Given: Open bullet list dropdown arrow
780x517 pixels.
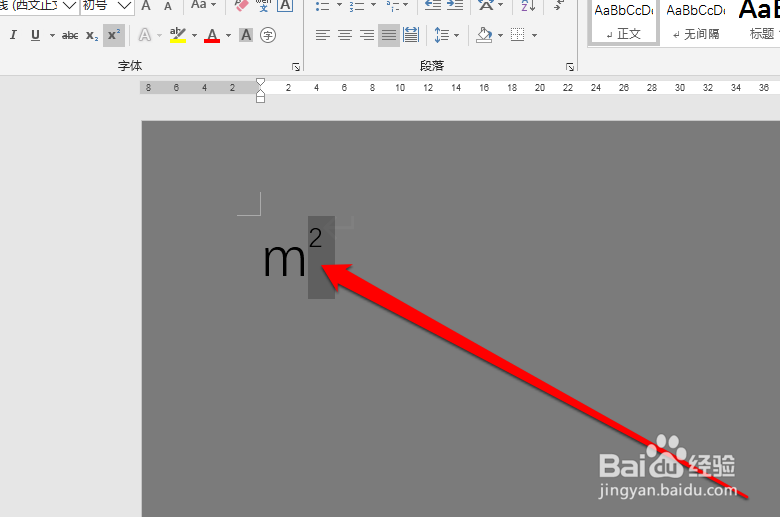Looking at the screenshot, I should tap(339, 5).
